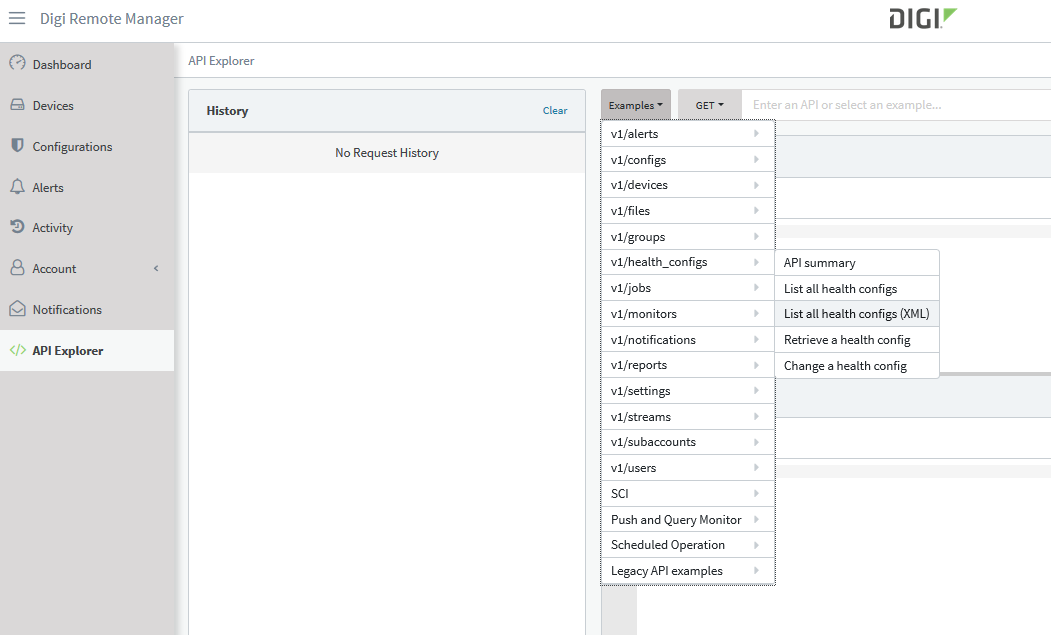This screenshot has width=1051, height=635.
Task: Expand Push and Query Monitor submenu
Action: tap(688, 520)
